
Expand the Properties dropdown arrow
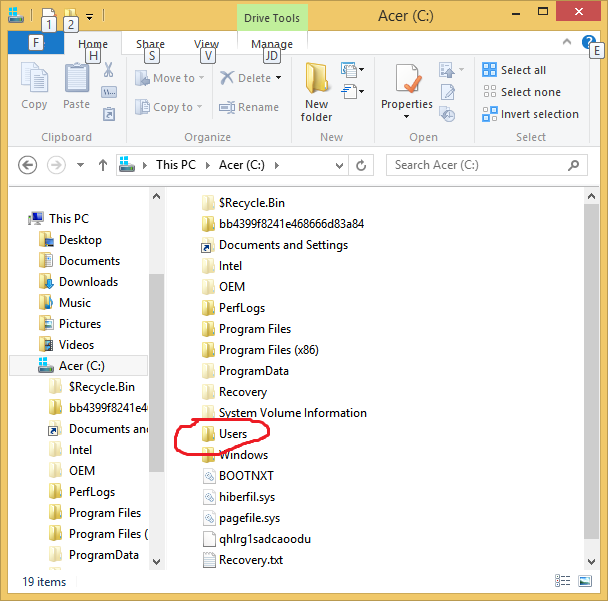[x=406, y=116]
